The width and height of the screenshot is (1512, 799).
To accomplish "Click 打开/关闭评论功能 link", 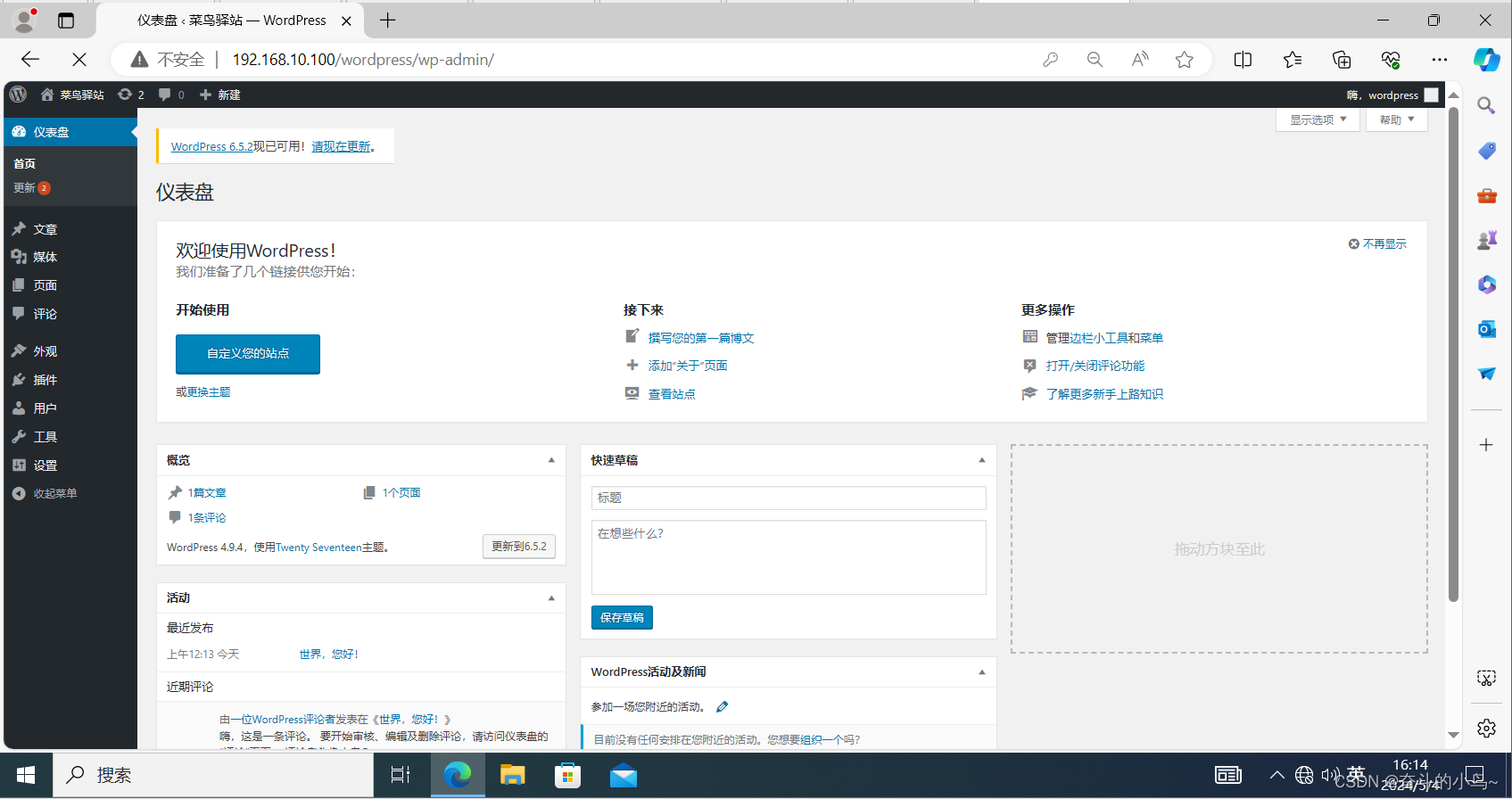I will pos(1095,366).
